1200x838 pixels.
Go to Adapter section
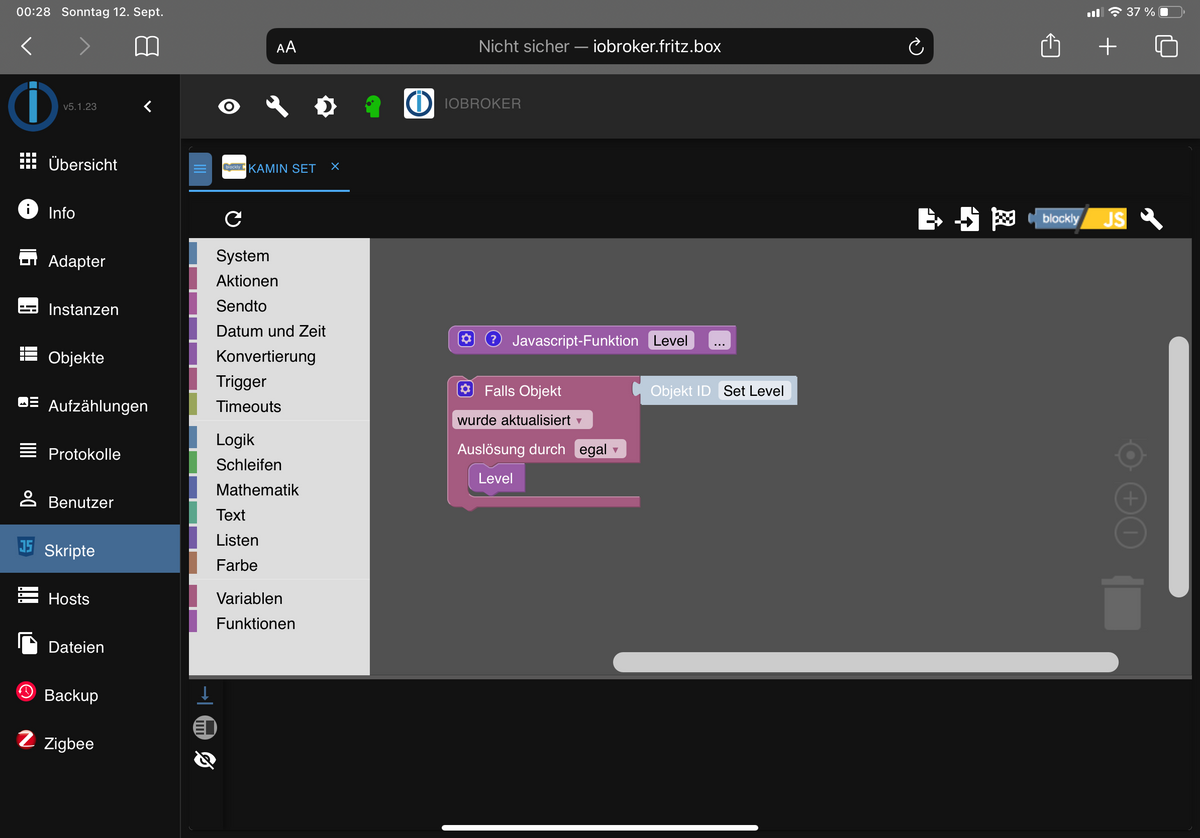[90, 260]
